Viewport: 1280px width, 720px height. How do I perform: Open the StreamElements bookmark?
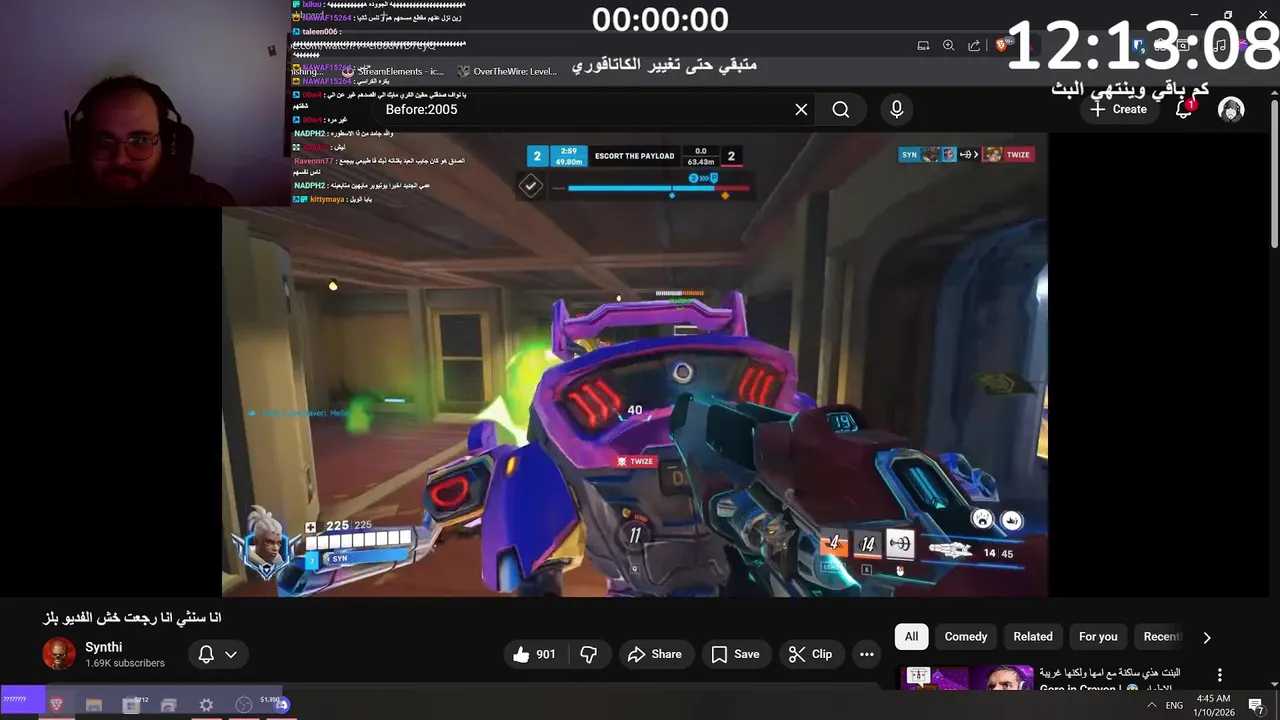pos(393,71)
